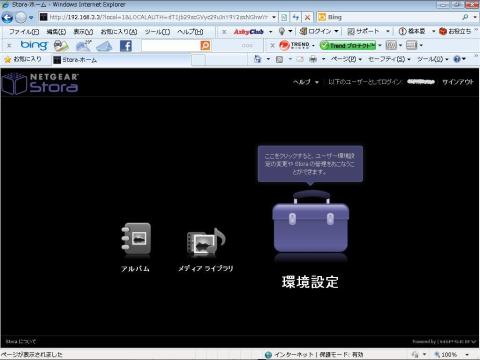Click the Powered by link in the footer
This screenshot has height=360, width=480.
click(x=443, y=342)
